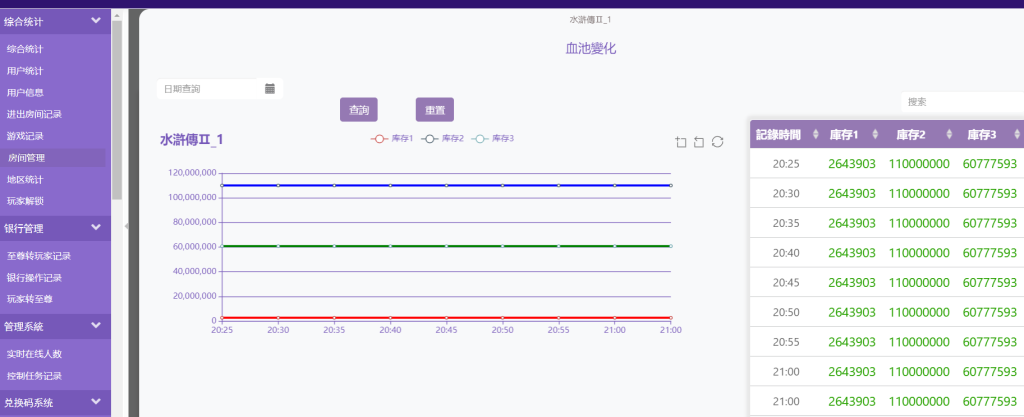The width and height of the screenshot is (1024, 417).
Task: Click the 20:45 row time cell
Action: tap(786, 283)
